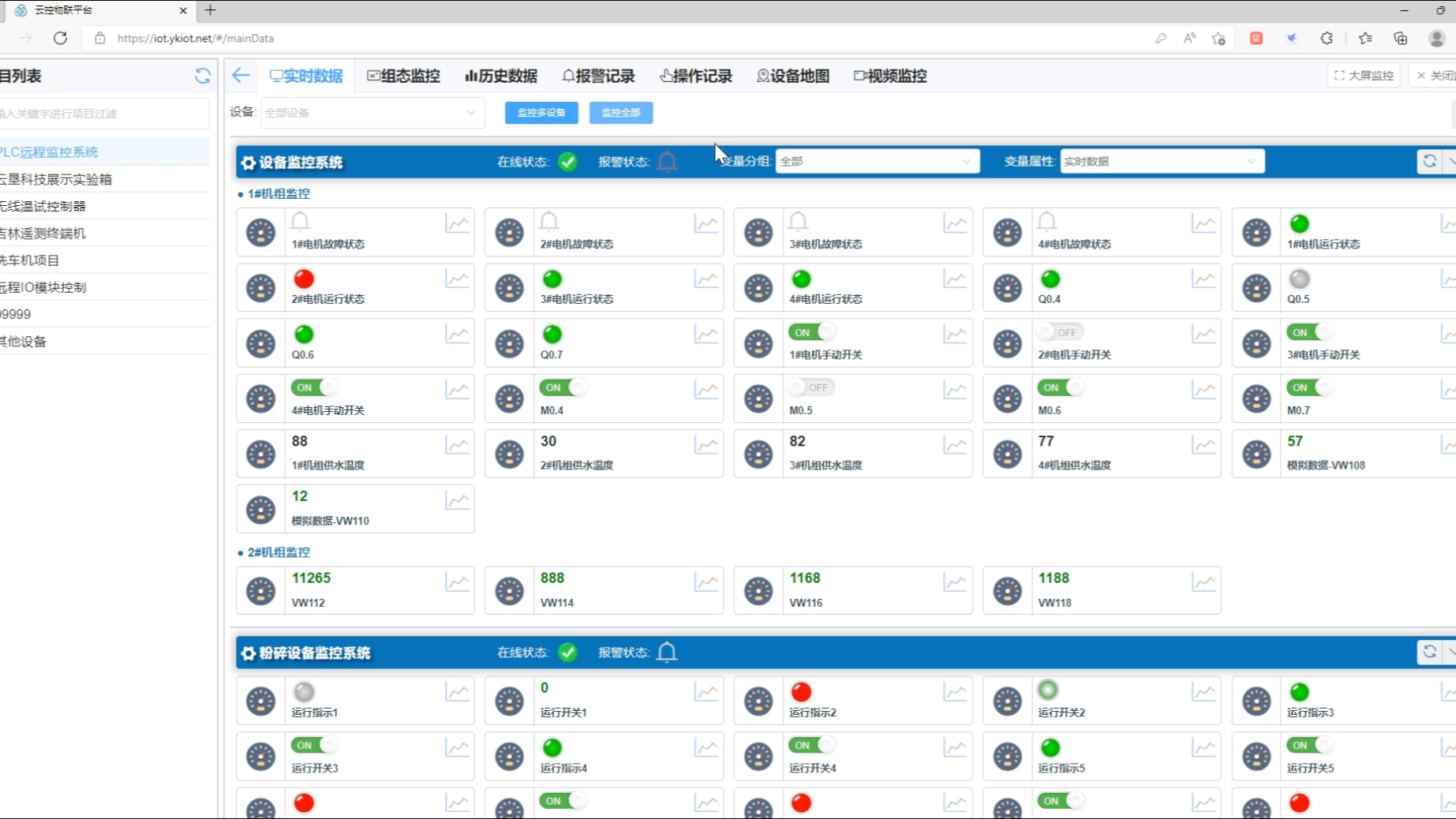The height and width of the screenshot is (819, 1456).
Task: Toggle 3#电机手动开关 switch
Action: pos(1309,332)
